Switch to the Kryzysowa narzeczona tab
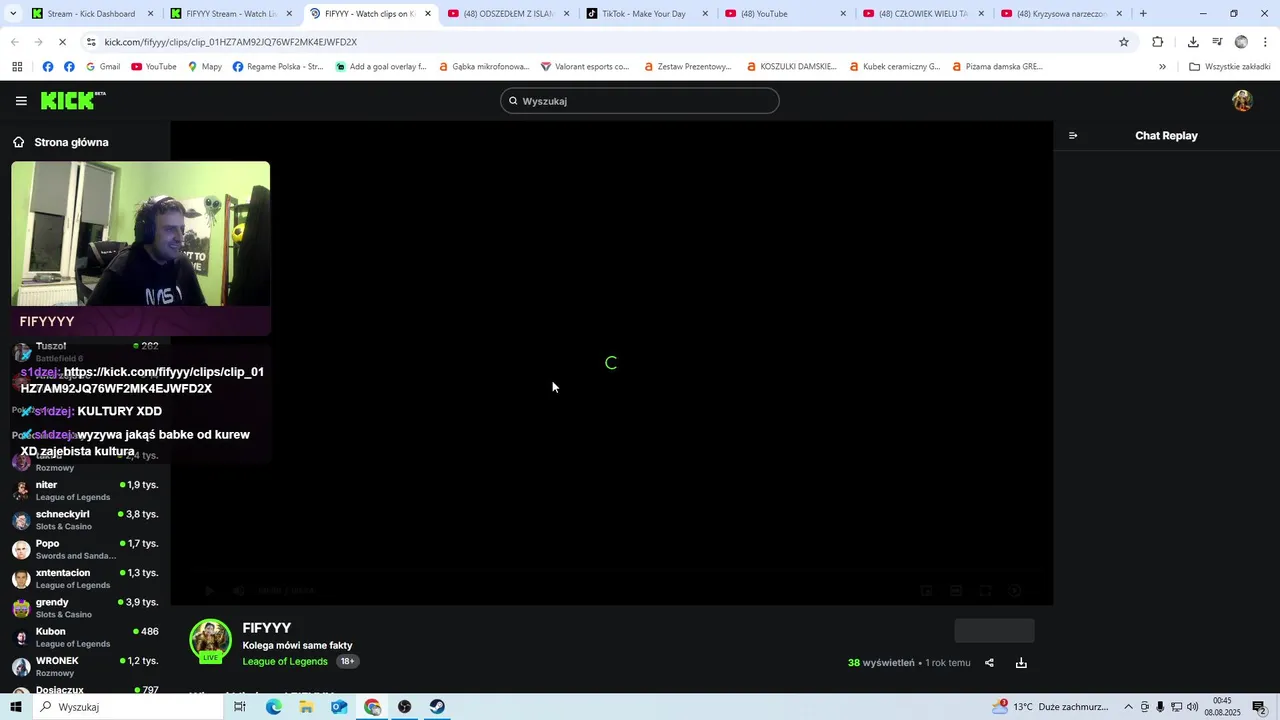Screen dimensions: 1280x720 click(1061, 14)
